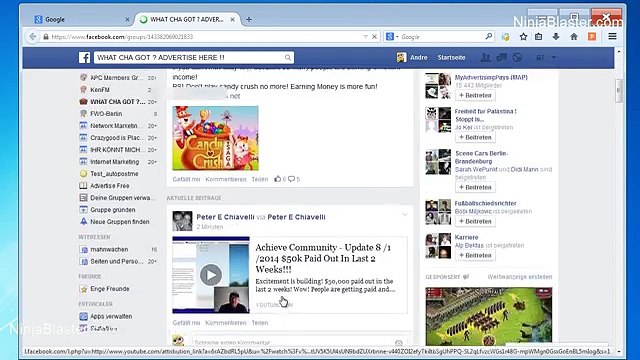The image size is (640, 360).
Task: Click the comment bubble count icon
Action: (x=291, y=179)
